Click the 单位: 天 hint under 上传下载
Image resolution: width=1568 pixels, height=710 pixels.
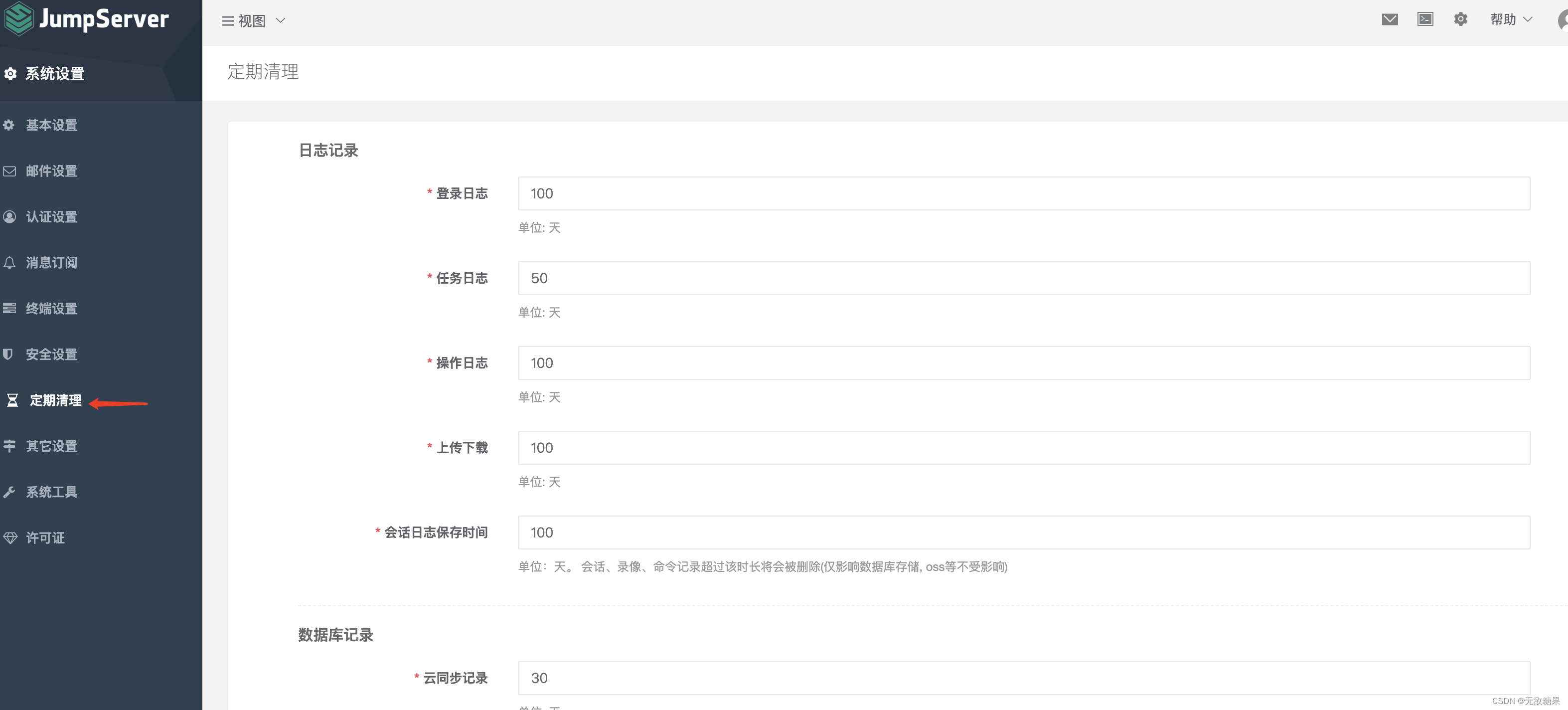(x=539, y=482)
